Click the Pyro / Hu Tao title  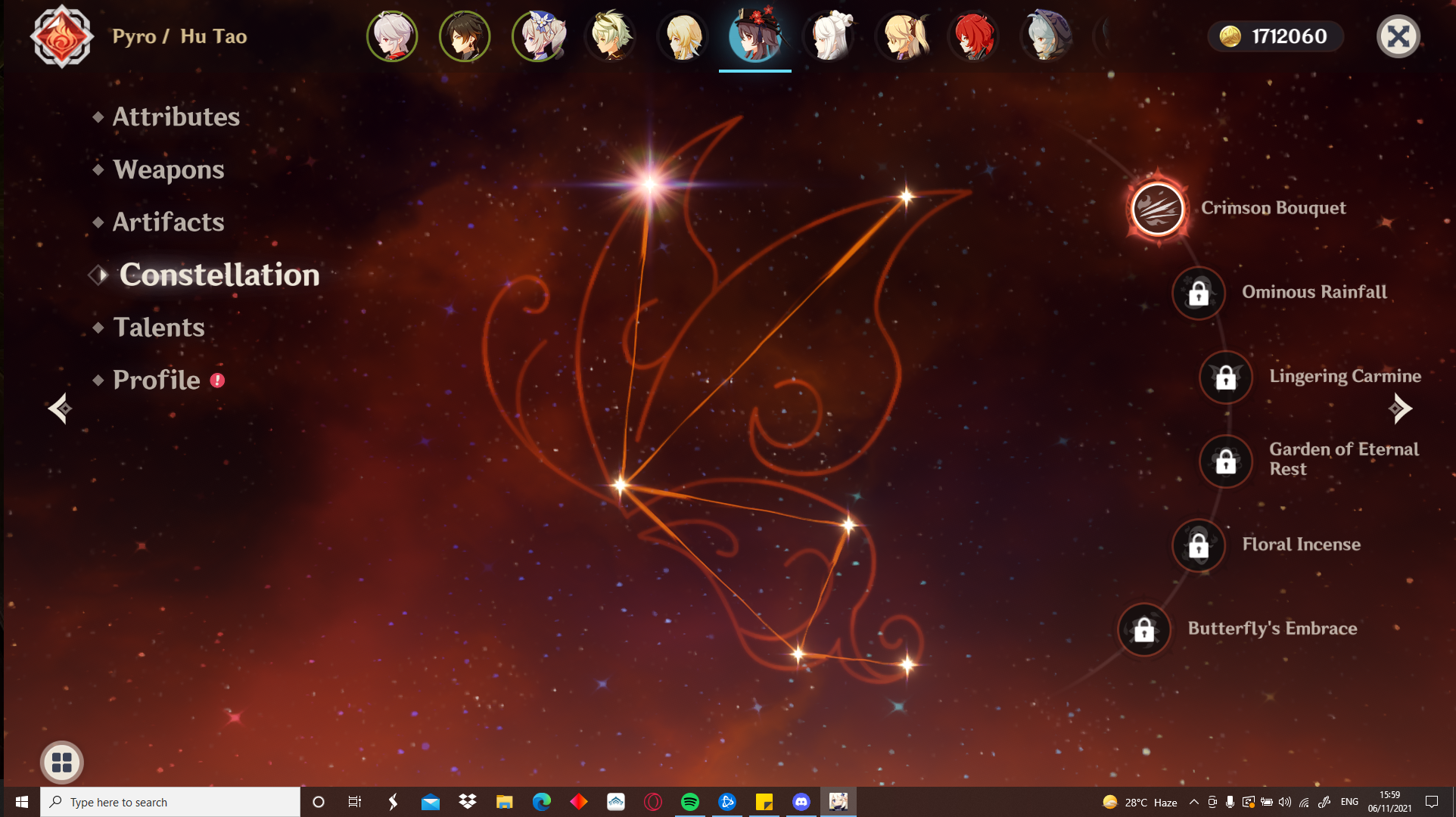(179, 36)
